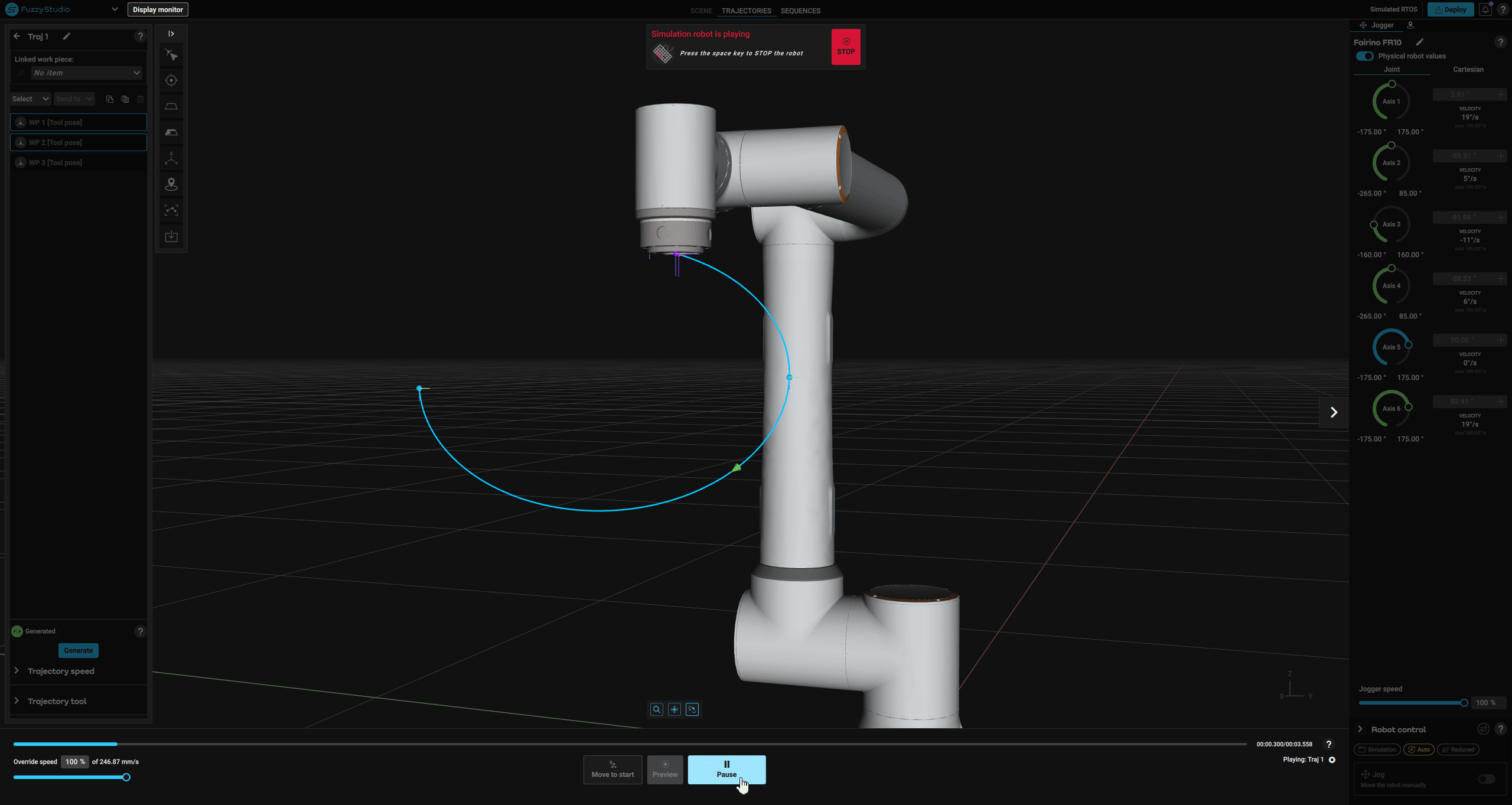Click the import download arrow icon
1512x805 pixels.
[171, 236]
